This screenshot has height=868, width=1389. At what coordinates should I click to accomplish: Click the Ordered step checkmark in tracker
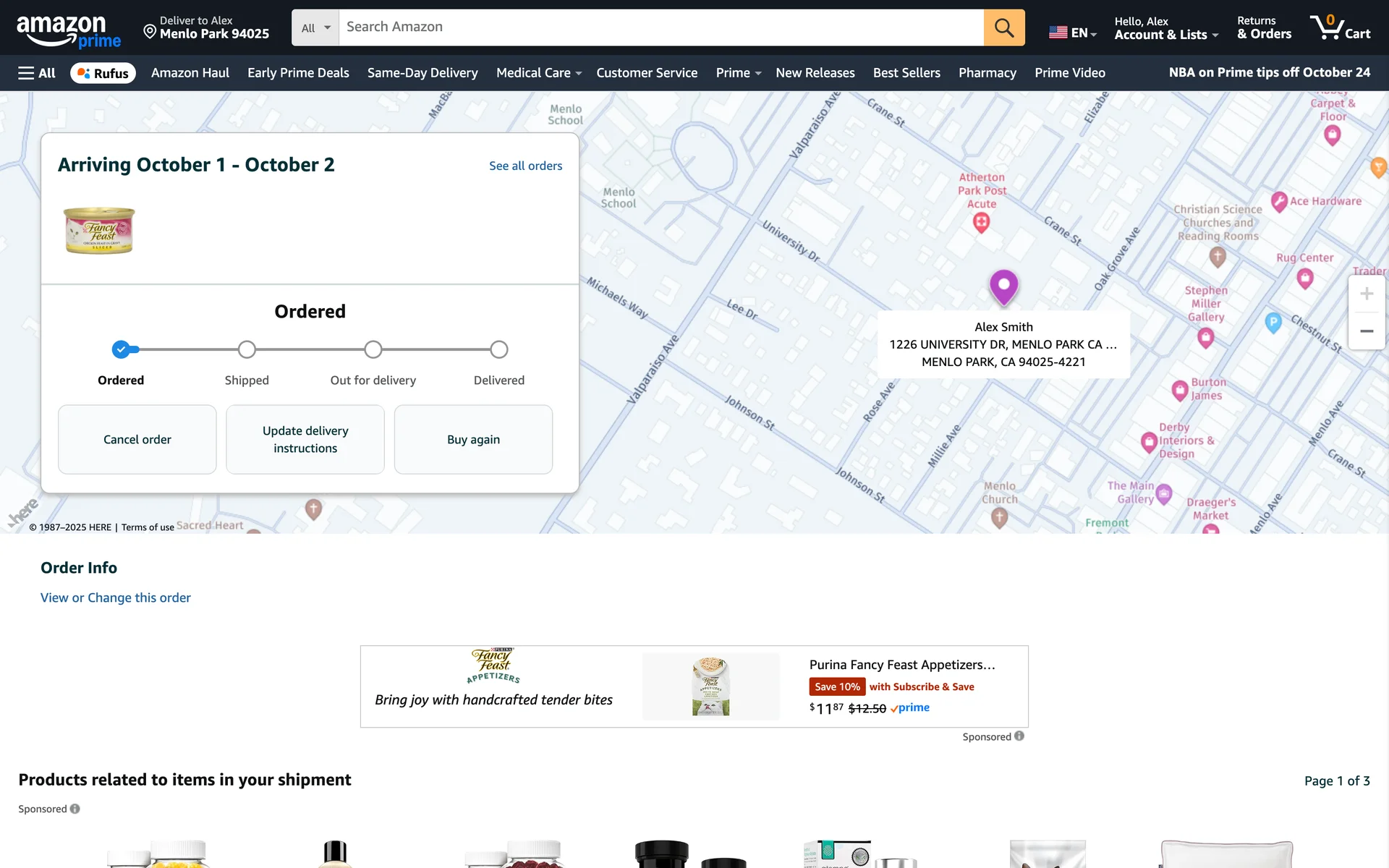121,350
